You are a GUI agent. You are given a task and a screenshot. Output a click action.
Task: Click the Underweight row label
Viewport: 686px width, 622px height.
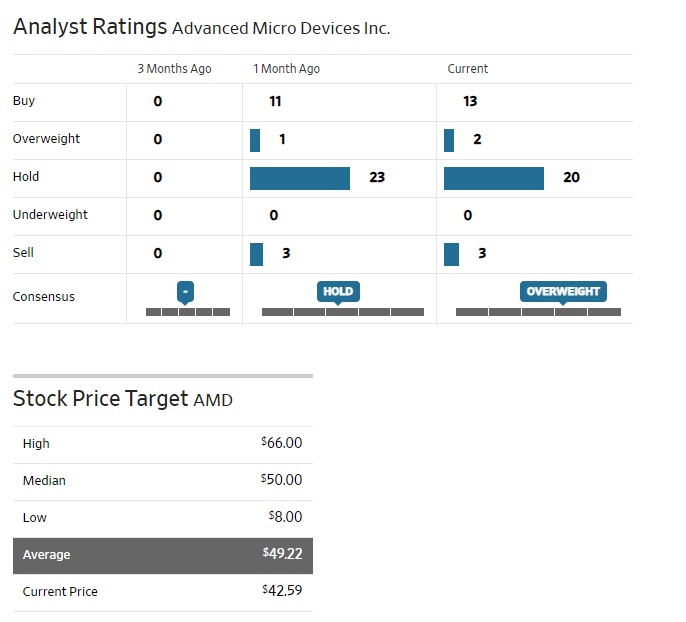pyautogui.click(x=50, y=215)
